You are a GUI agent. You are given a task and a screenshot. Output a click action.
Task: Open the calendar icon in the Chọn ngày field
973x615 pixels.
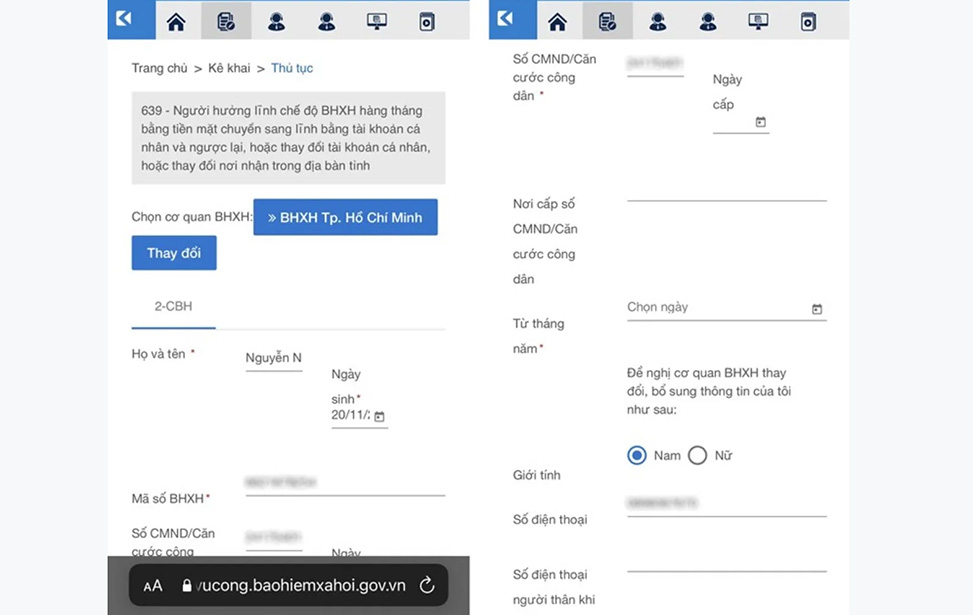tap(816, 309)
